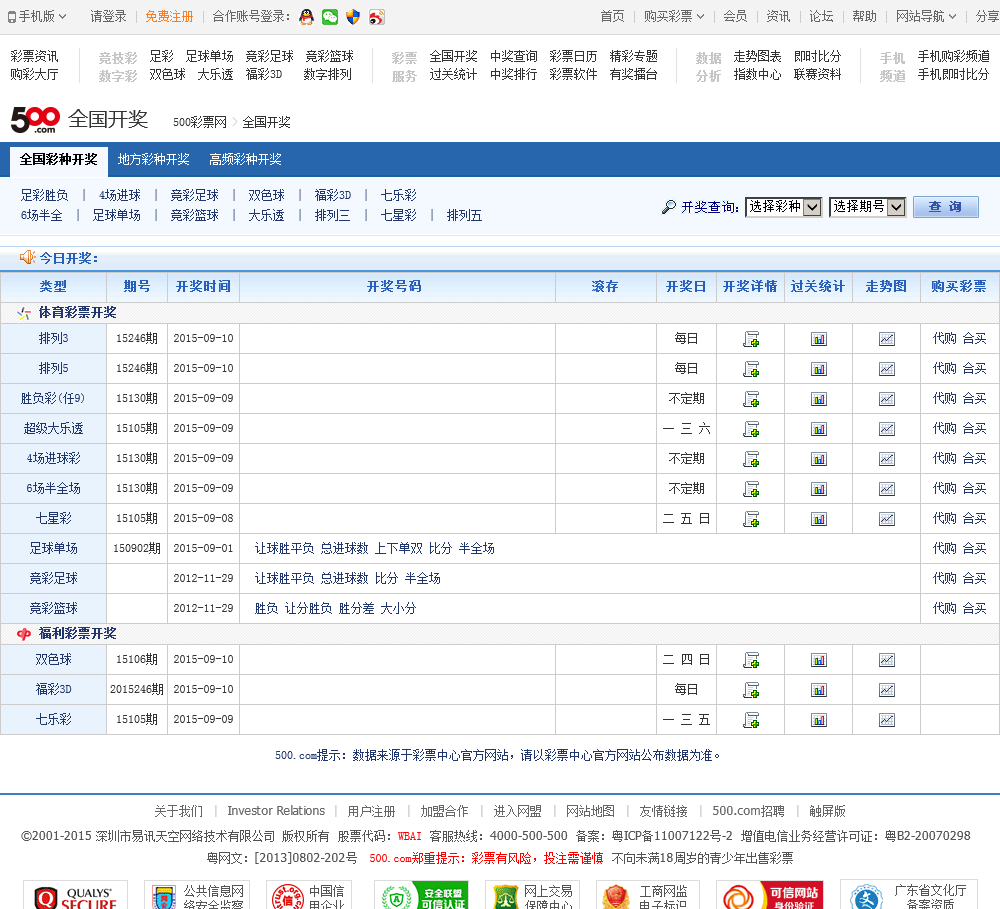Open 开奖详情 icon for 排列3 row
The height and width of the screenshot is (909, 1000).
pos(751,339)
